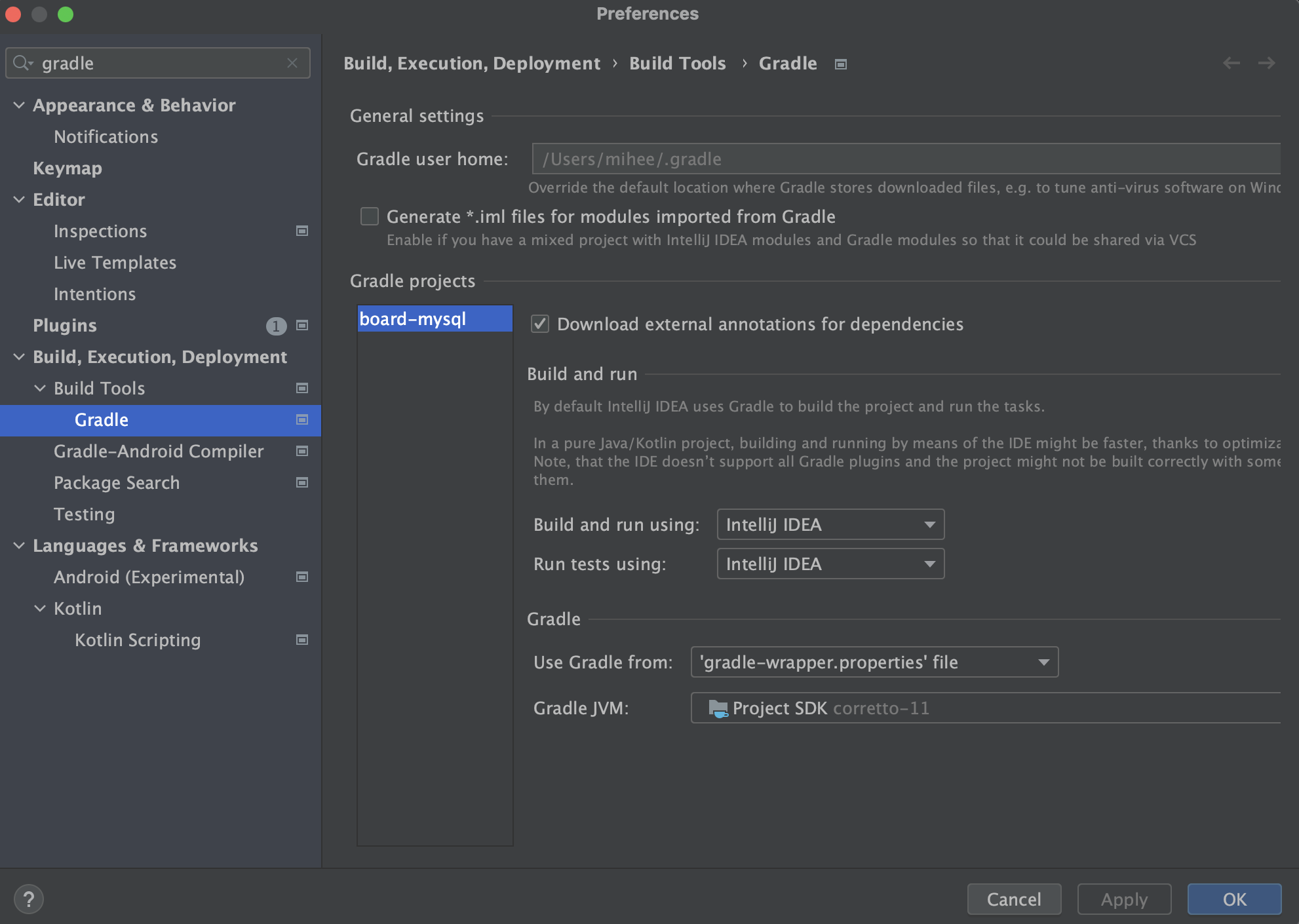Collapse Build, Execution, Deployment section

(20, 356)
